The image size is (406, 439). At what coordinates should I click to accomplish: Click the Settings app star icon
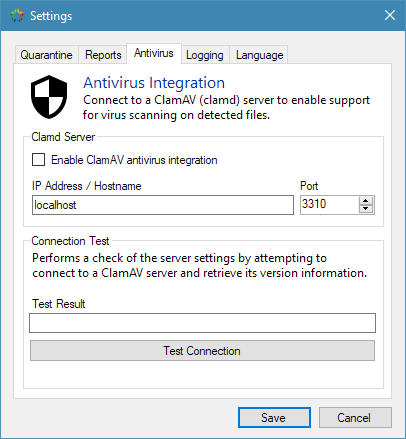[x=17, y=15]
